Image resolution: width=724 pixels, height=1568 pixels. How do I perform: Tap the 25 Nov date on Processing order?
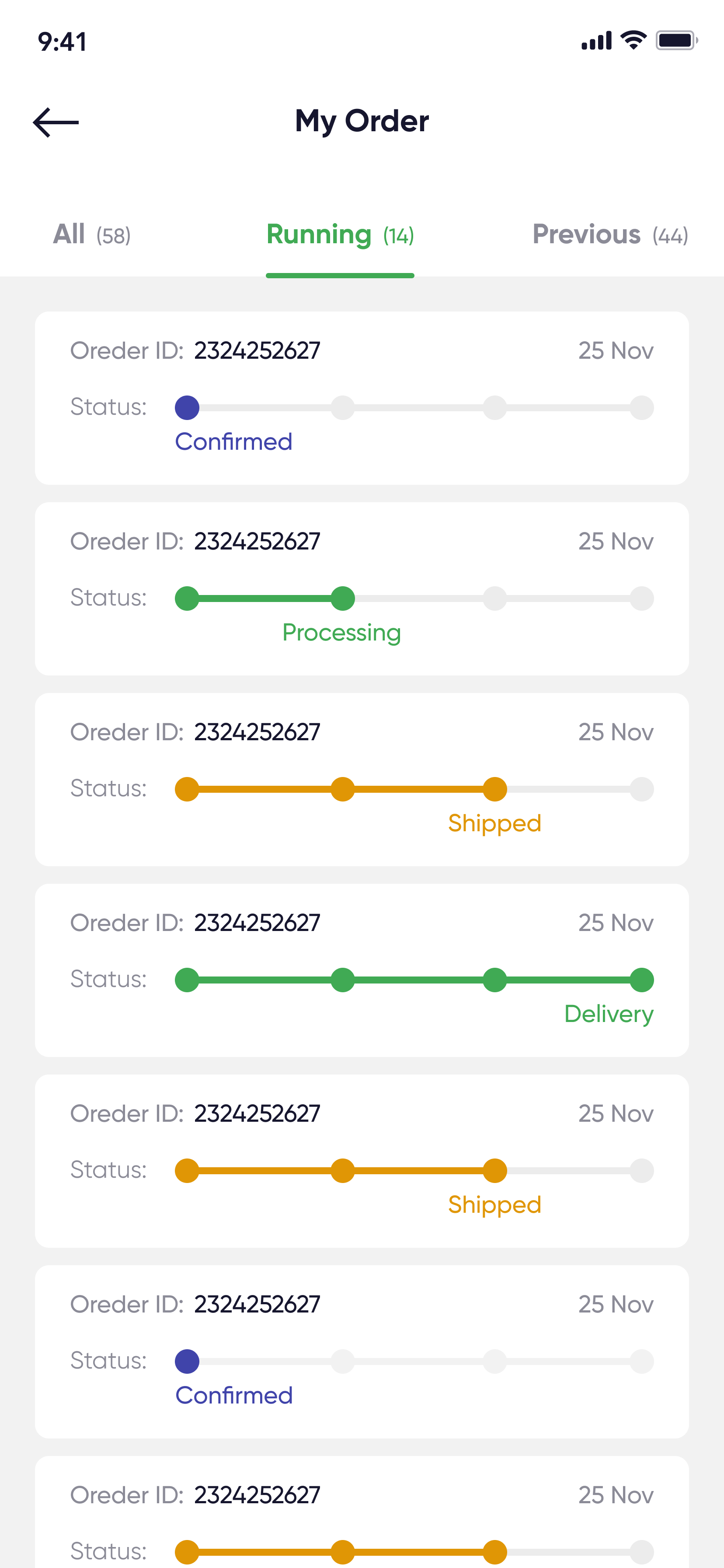[616, 542]
